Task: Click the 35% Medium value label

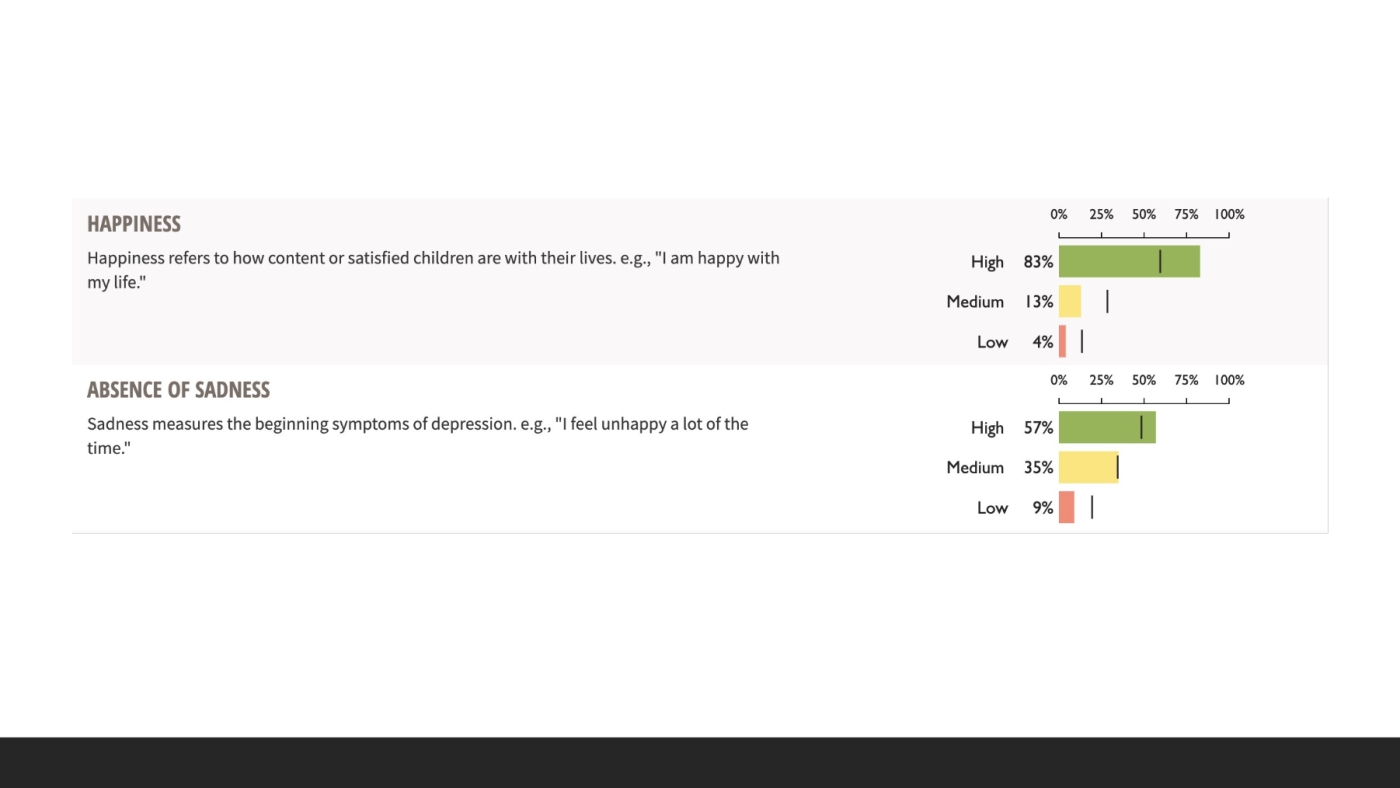Action: 1038,468
